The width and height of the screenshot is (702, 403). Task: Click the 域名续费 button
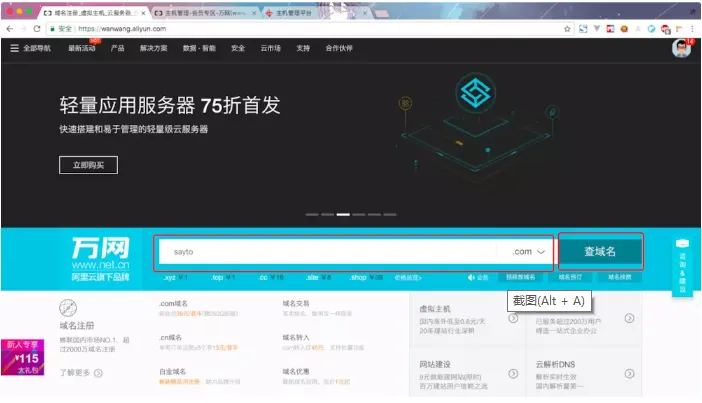click(x=620, y=277)
